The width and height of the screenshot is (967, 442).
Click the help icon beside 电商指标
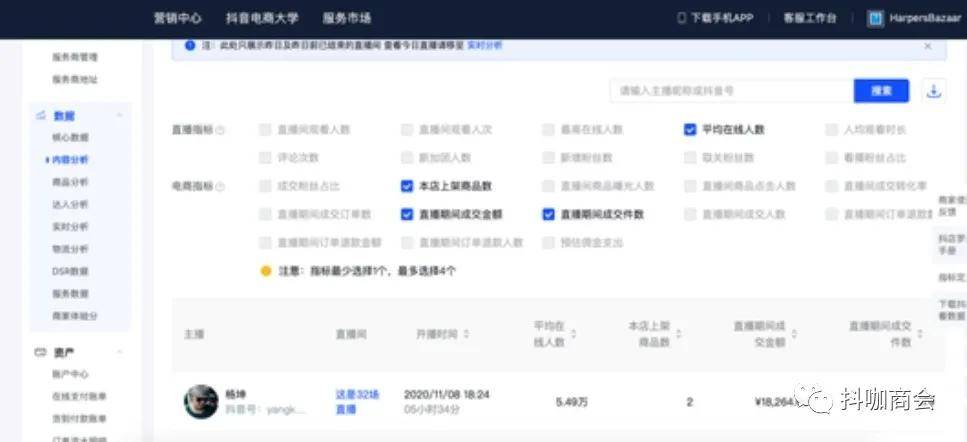[x=221, y=186]
